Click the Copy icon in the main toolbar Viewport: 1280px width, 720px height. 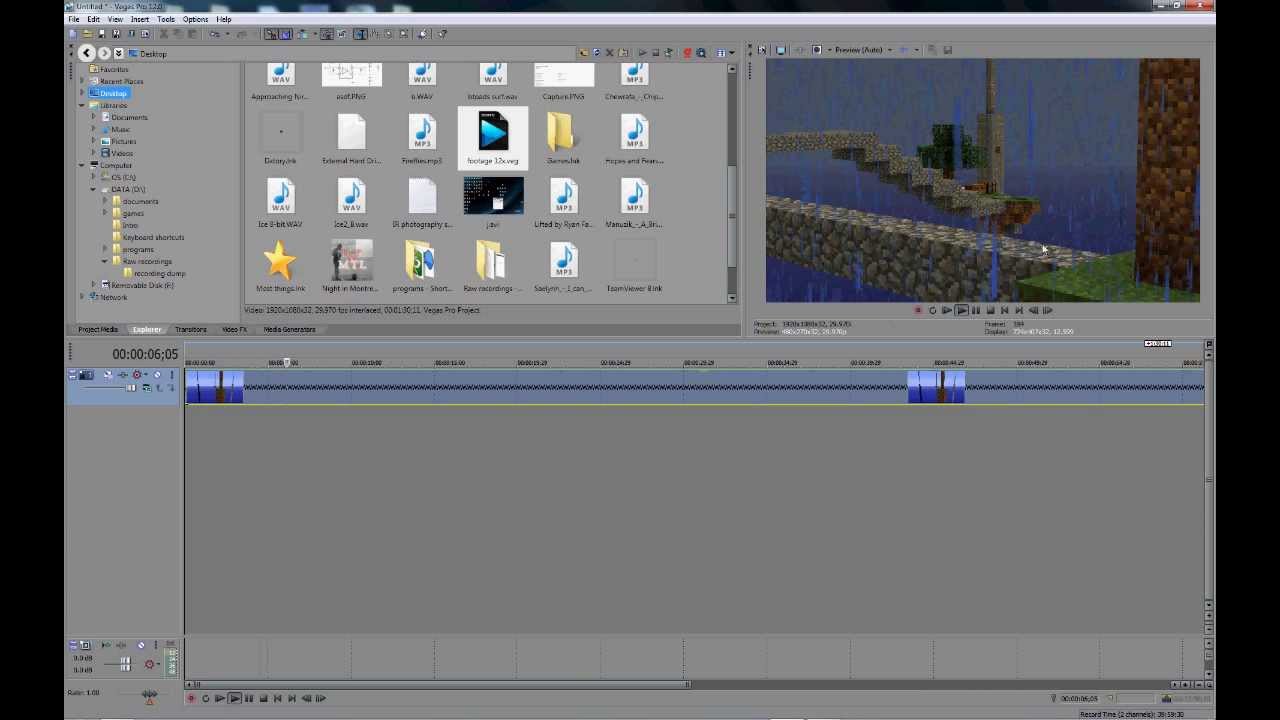(x=177, y=34)
